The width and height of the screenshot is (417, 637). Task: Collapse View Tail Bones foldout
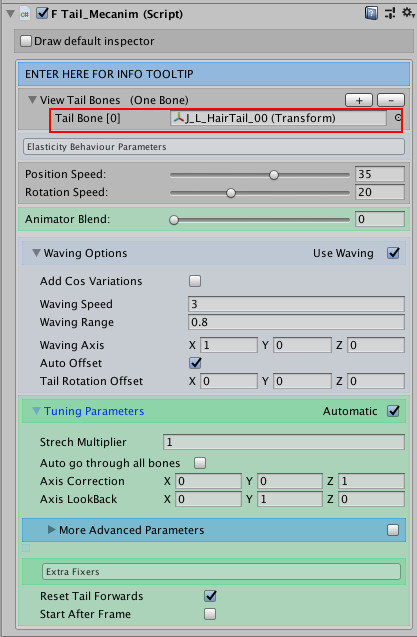(32, 100)
